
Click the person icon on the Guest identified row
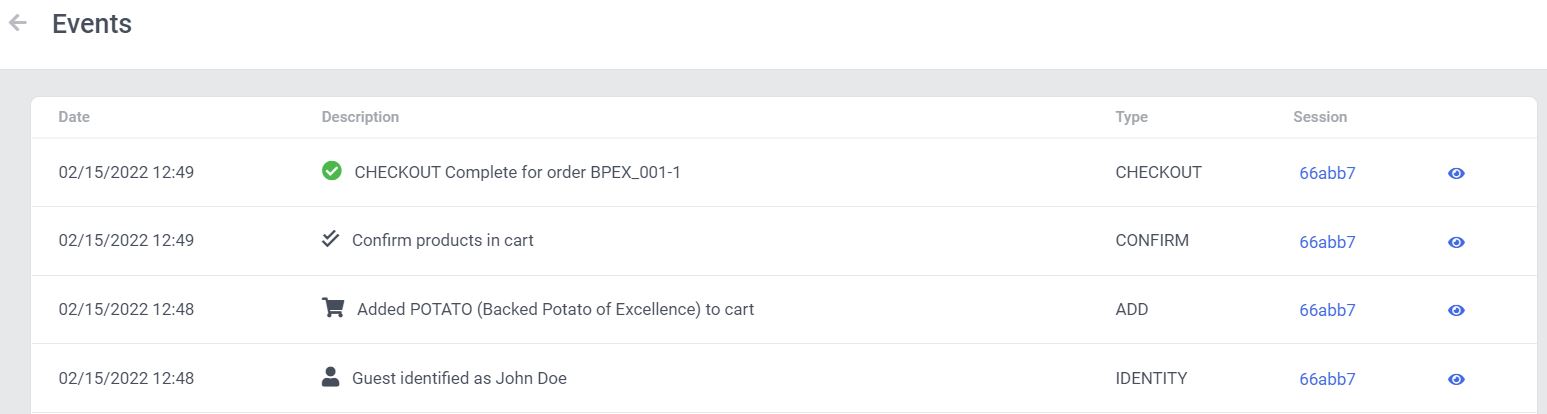(331, 377)
